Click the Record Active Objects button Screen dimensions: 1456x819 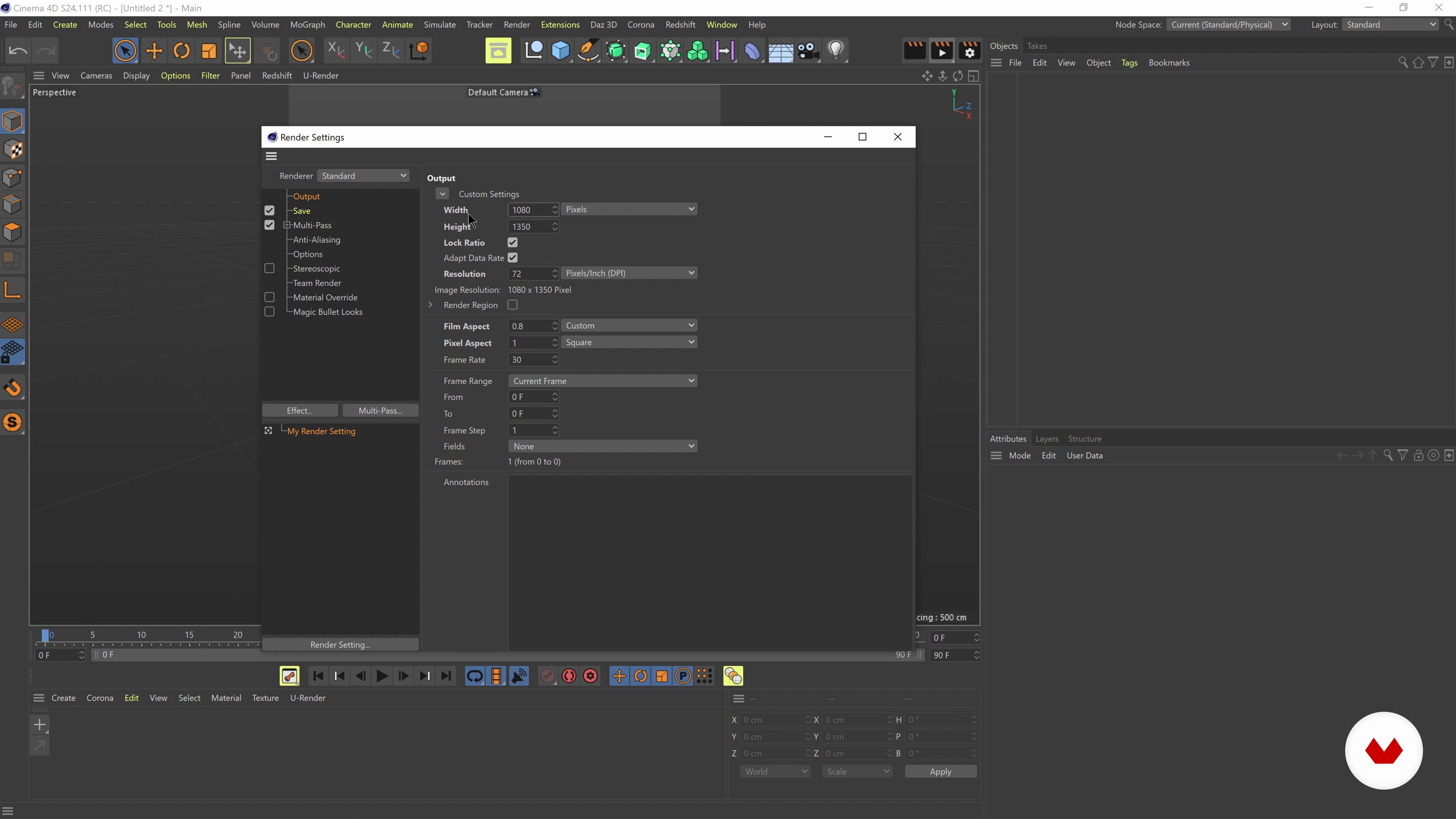coord(547,676)
